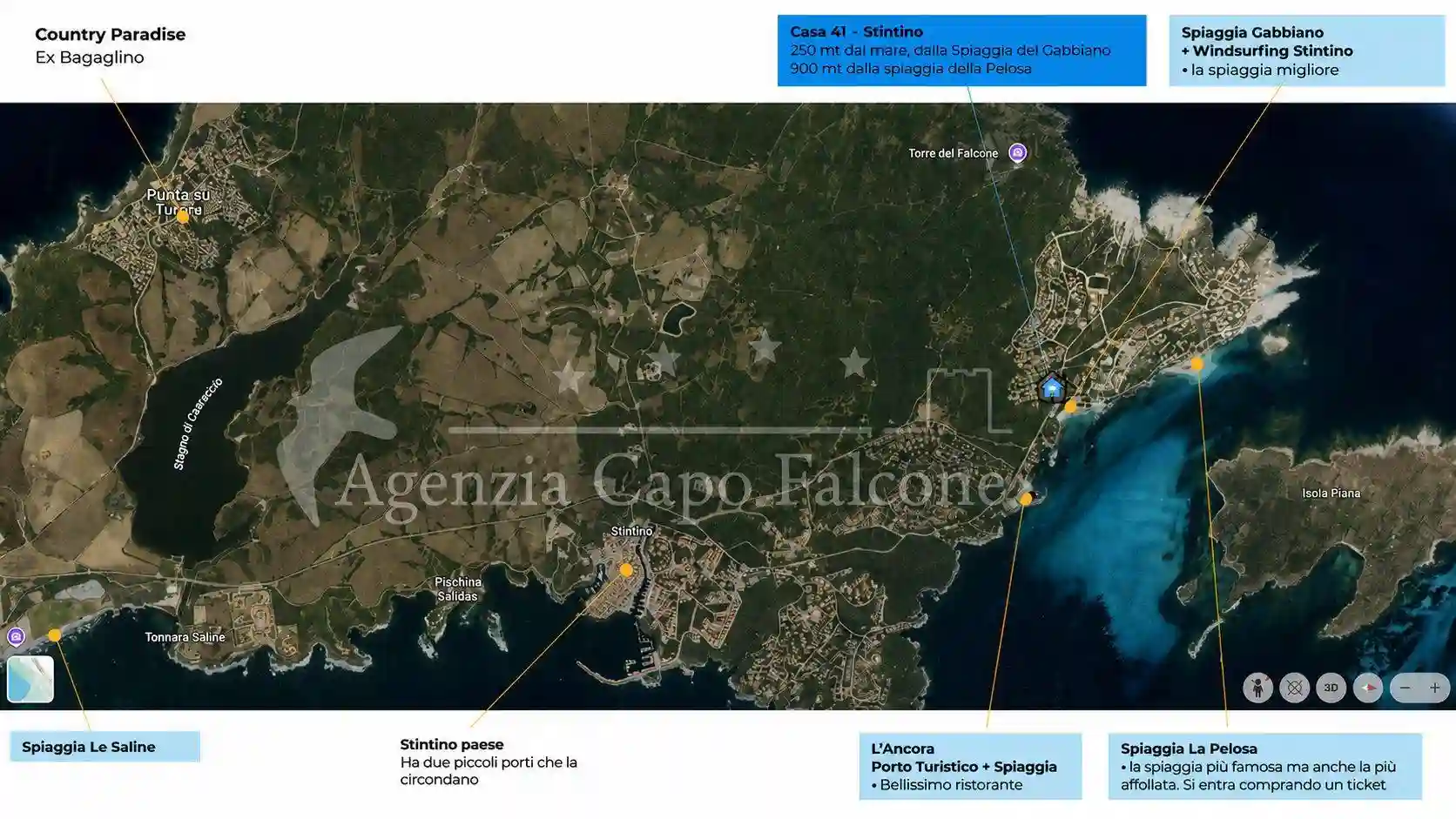
Task: Click the orange pin at Punta su Turrione
Action: coord(182,218)
